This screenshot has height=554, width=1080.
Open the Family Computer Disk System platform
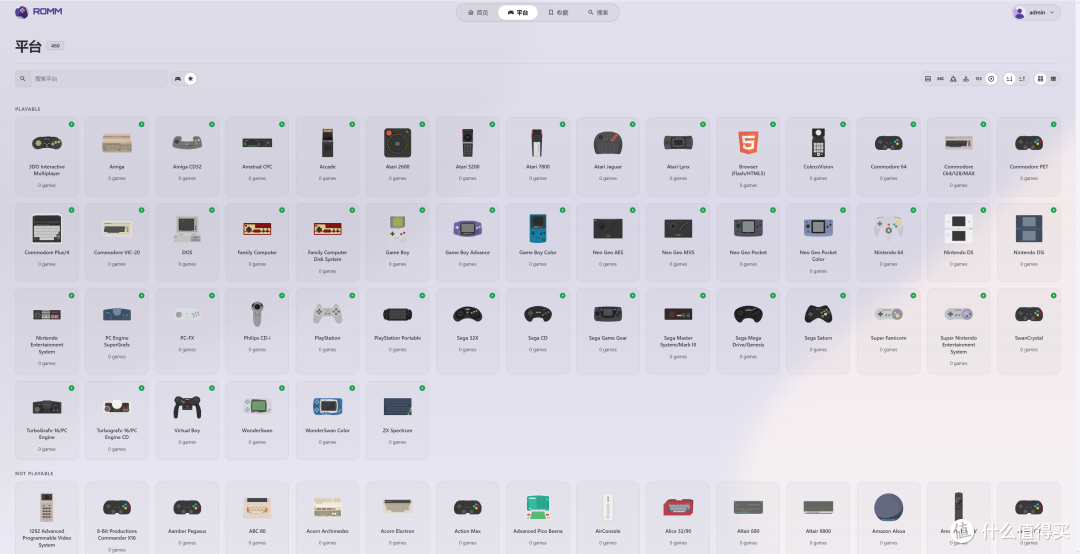[327, 242]
